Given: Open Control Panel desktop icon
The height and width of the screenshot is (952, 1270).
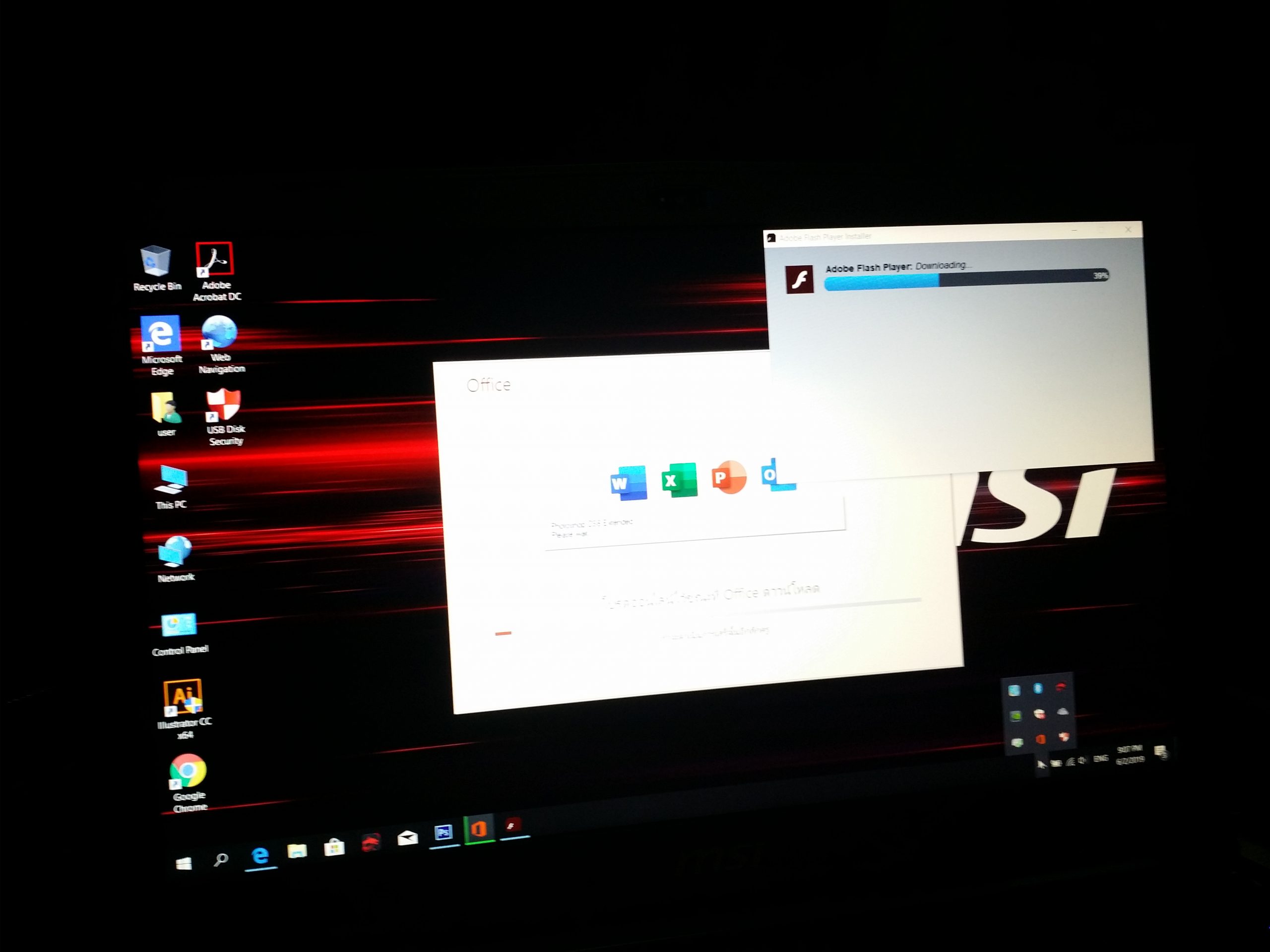Looking at the screenshot, I should [180, 634].
